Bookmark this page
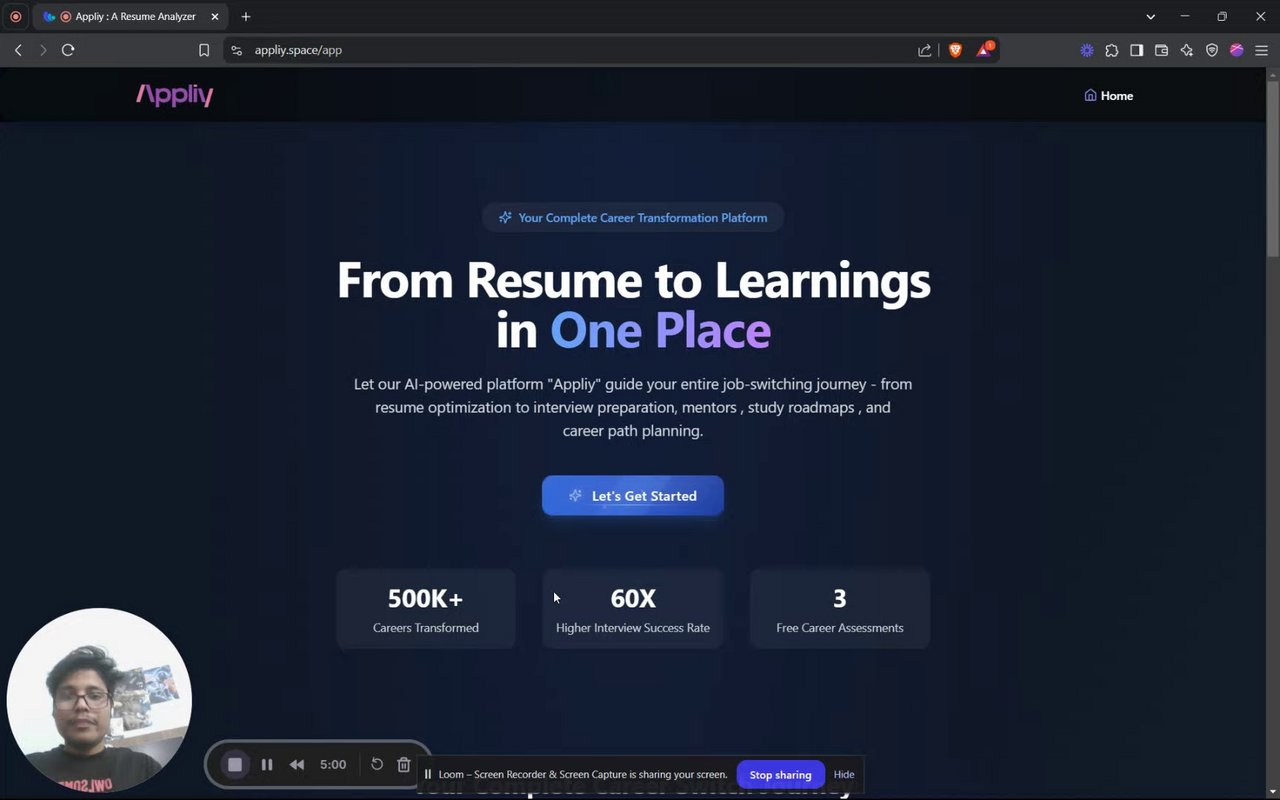The image size is (1280, 800). point(204,50)
